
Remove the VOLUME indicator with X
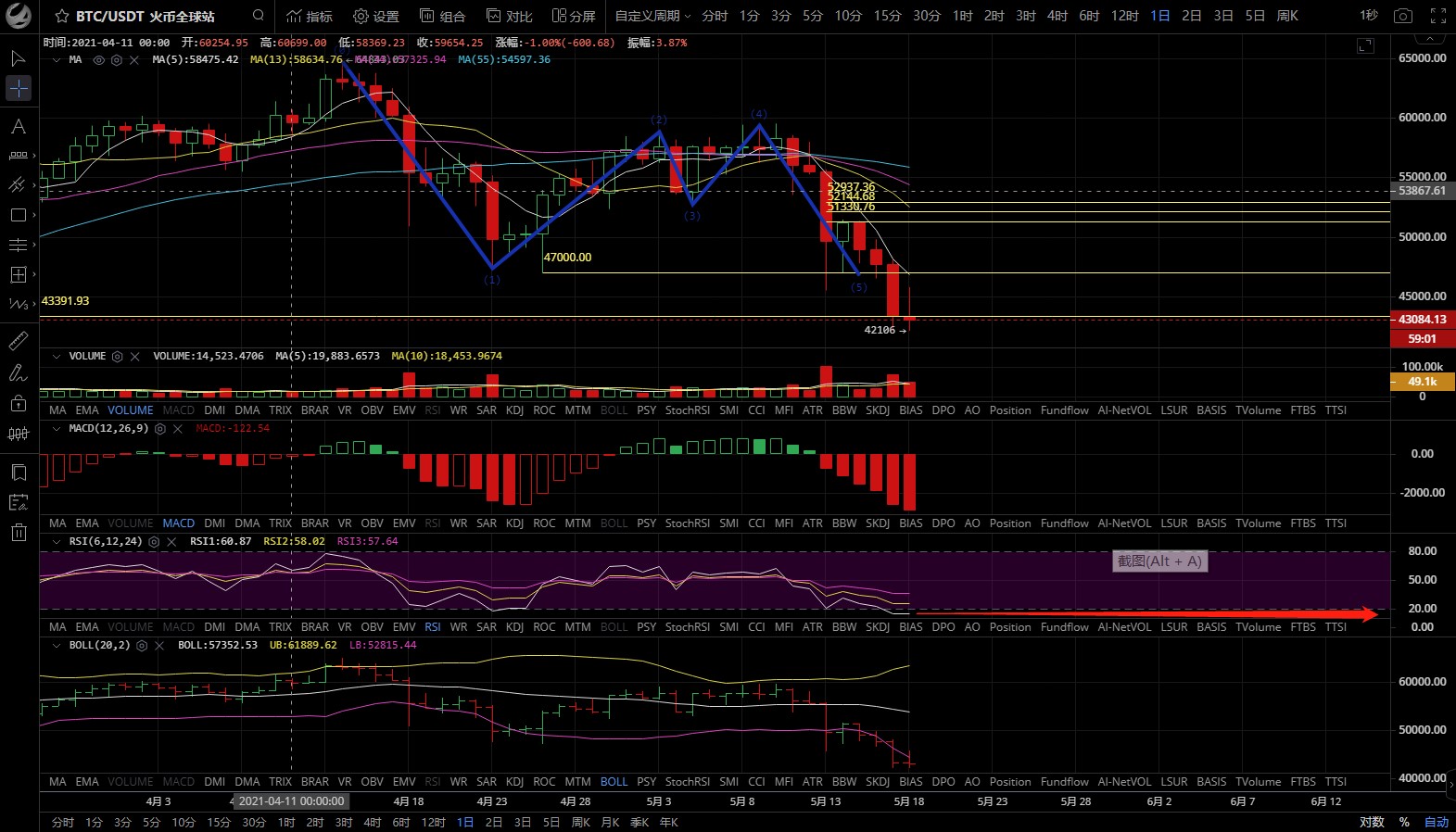pos(135,357)
